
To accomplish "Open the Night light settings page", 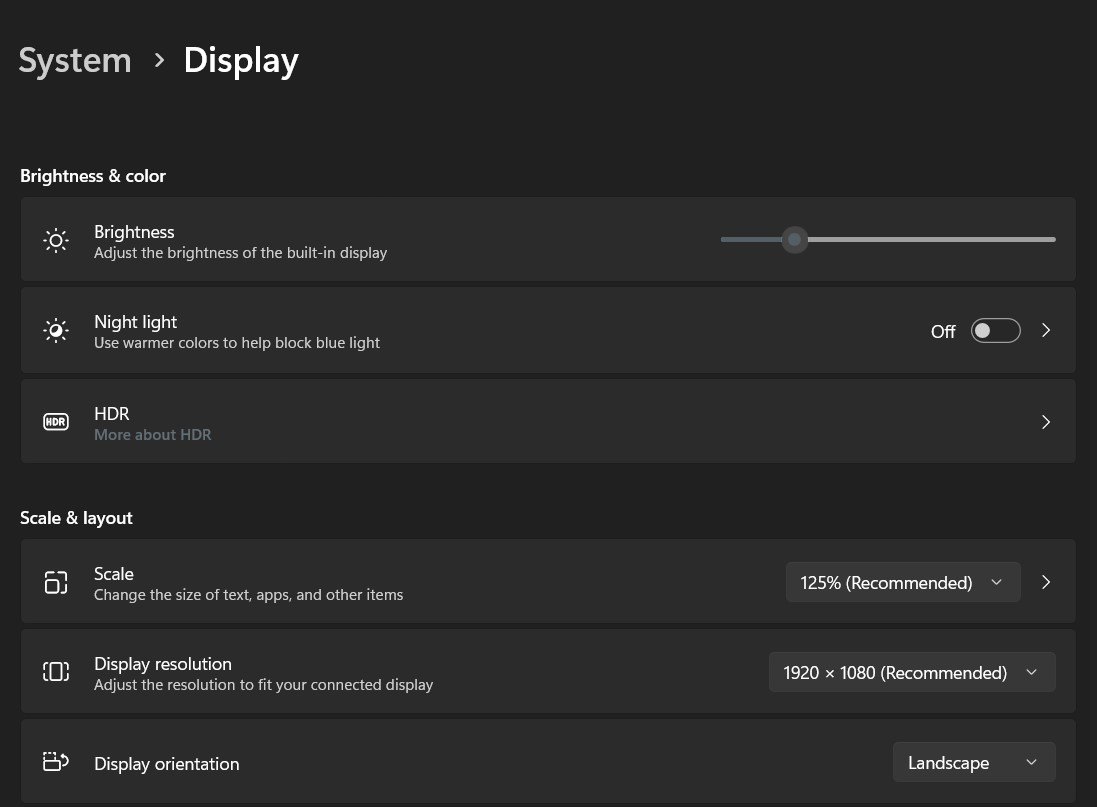I will click(x=1046, y=330).
